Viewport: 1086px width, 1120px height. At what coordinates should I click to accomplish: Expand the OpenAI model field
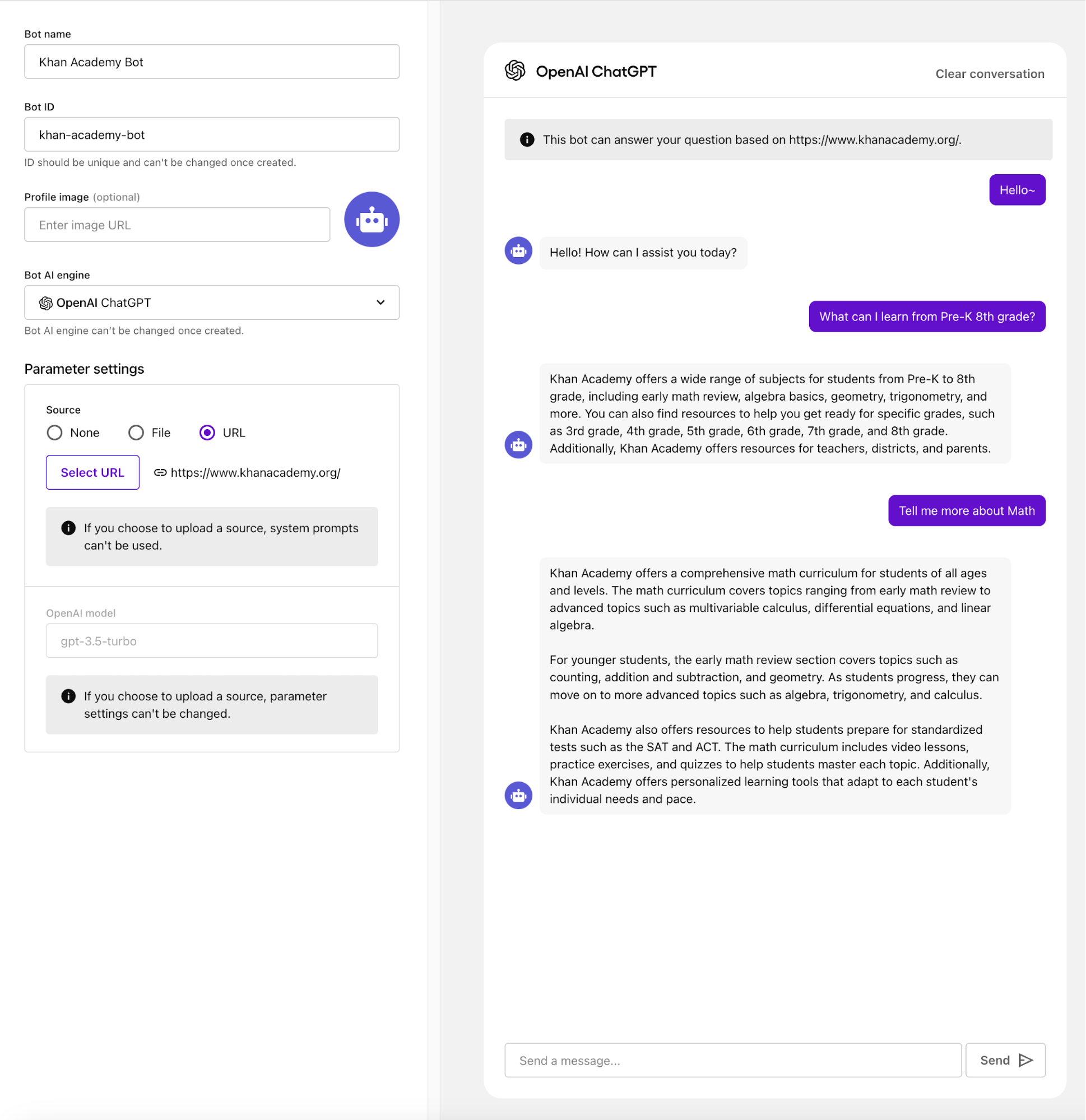[x=211, y=640]
